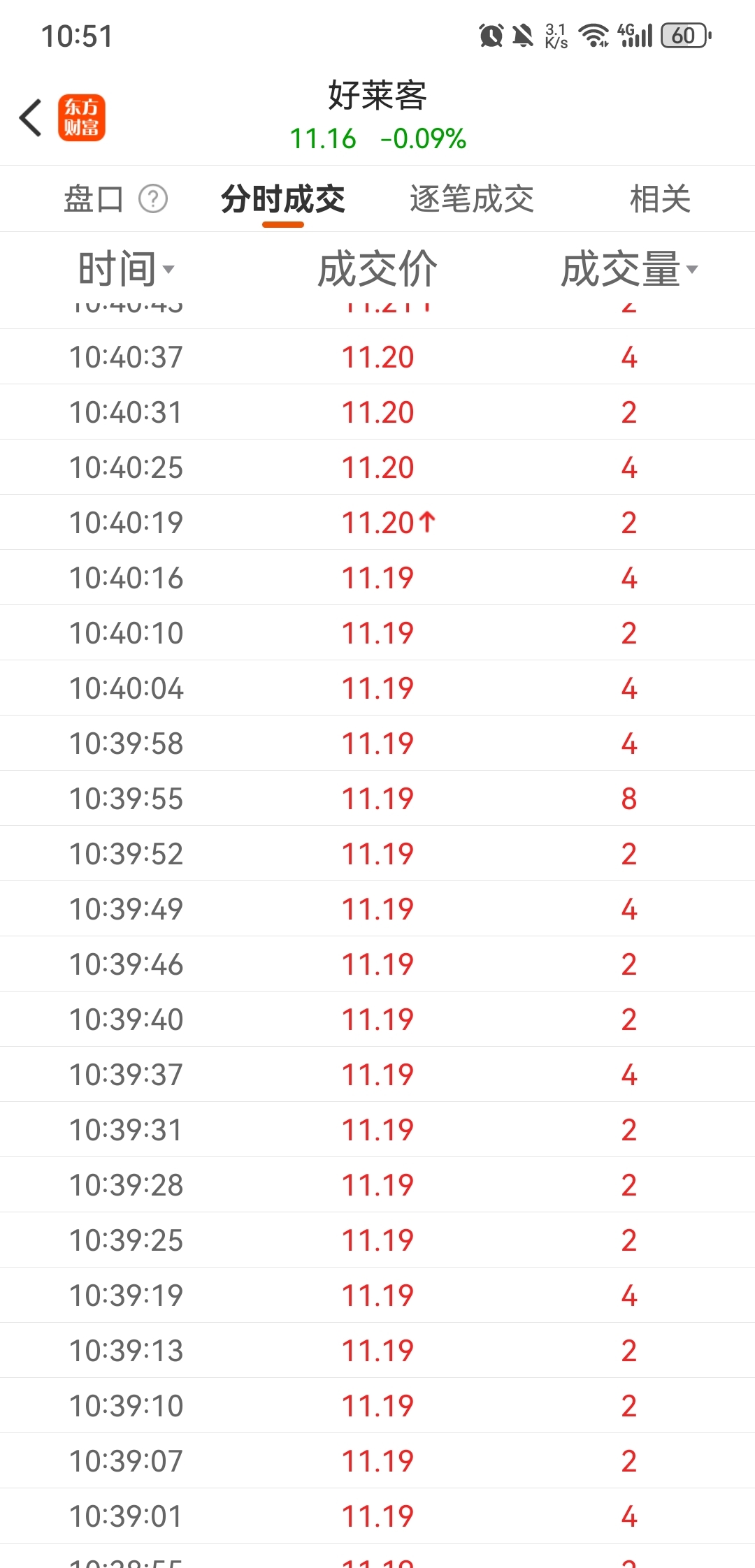Tap the 好莱客 stock title

coord(377,96)
